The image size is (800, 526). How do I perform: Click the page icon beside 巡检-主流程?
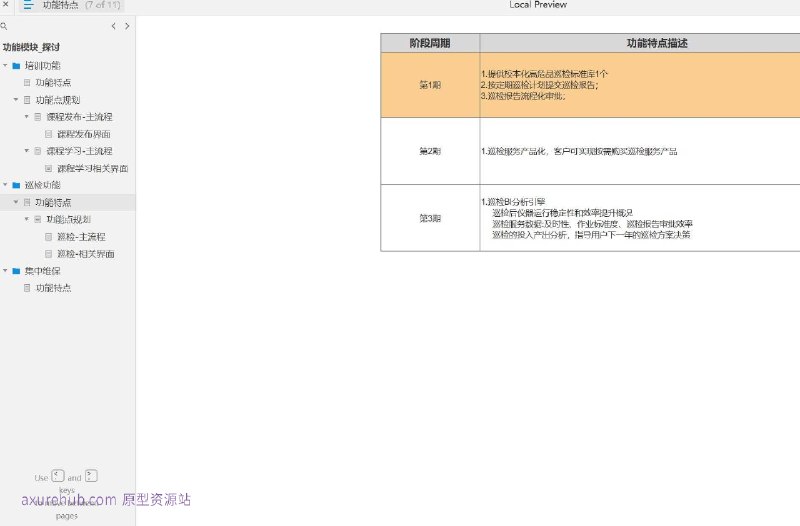[x=48, y=237]
